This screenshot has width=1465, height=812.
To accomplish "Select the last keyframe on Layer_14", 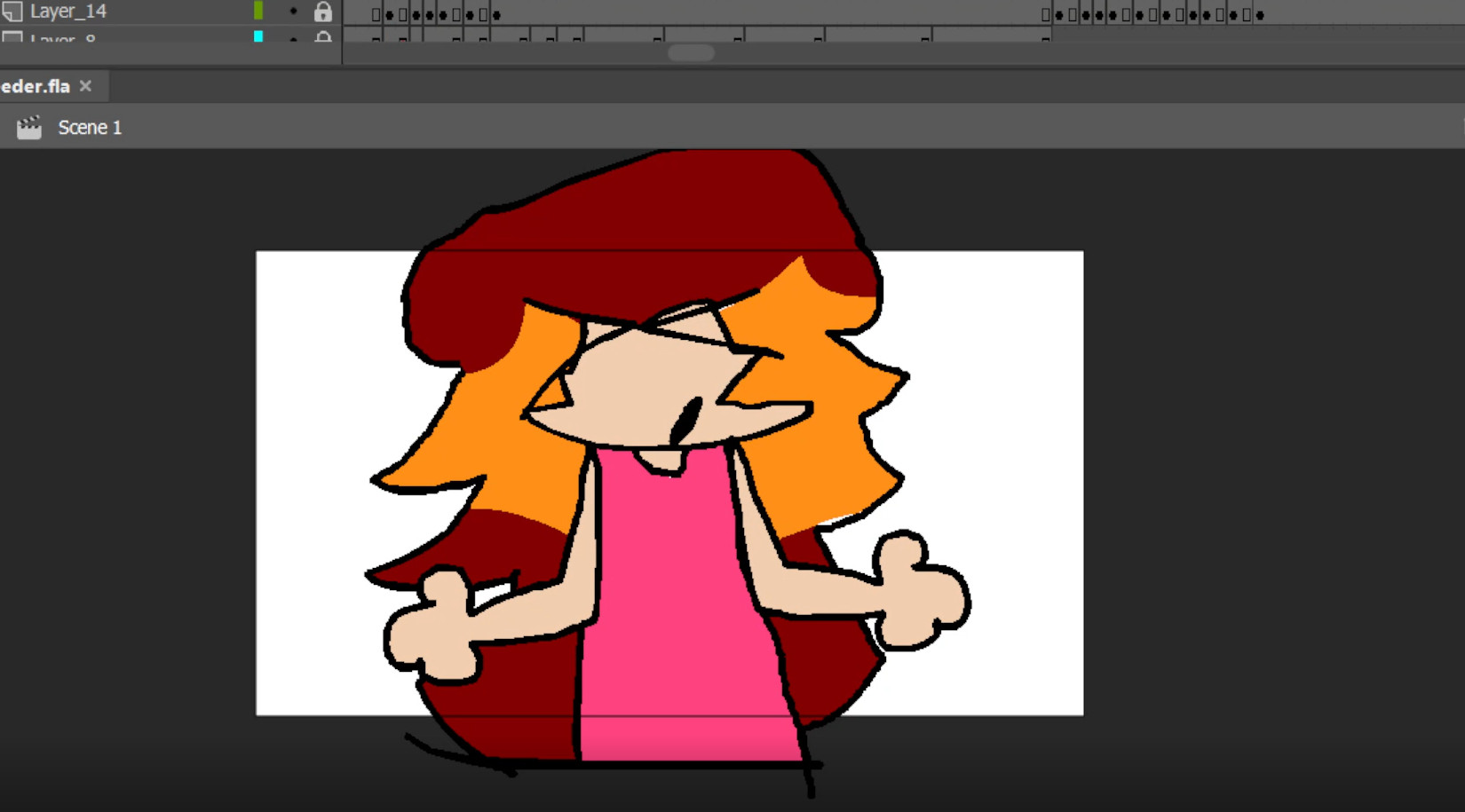I will point(1260,14).
